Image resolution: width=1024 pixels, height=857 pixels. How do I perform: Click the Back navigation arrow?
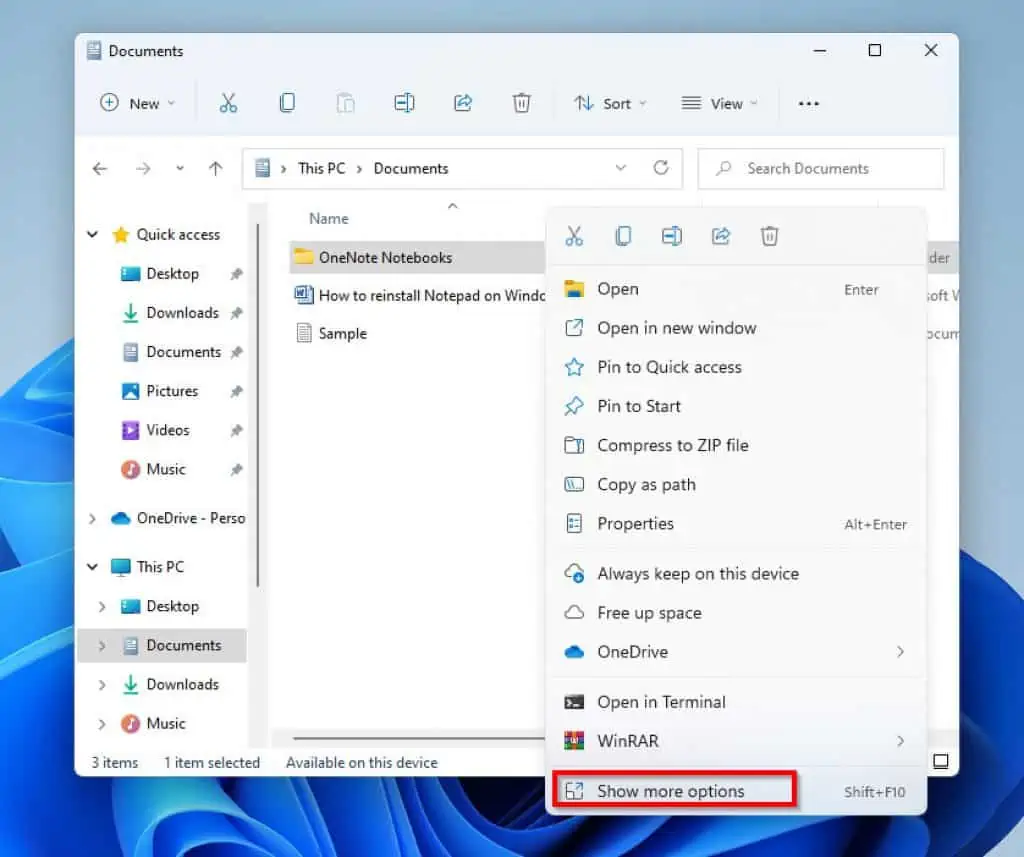[100, 168]
